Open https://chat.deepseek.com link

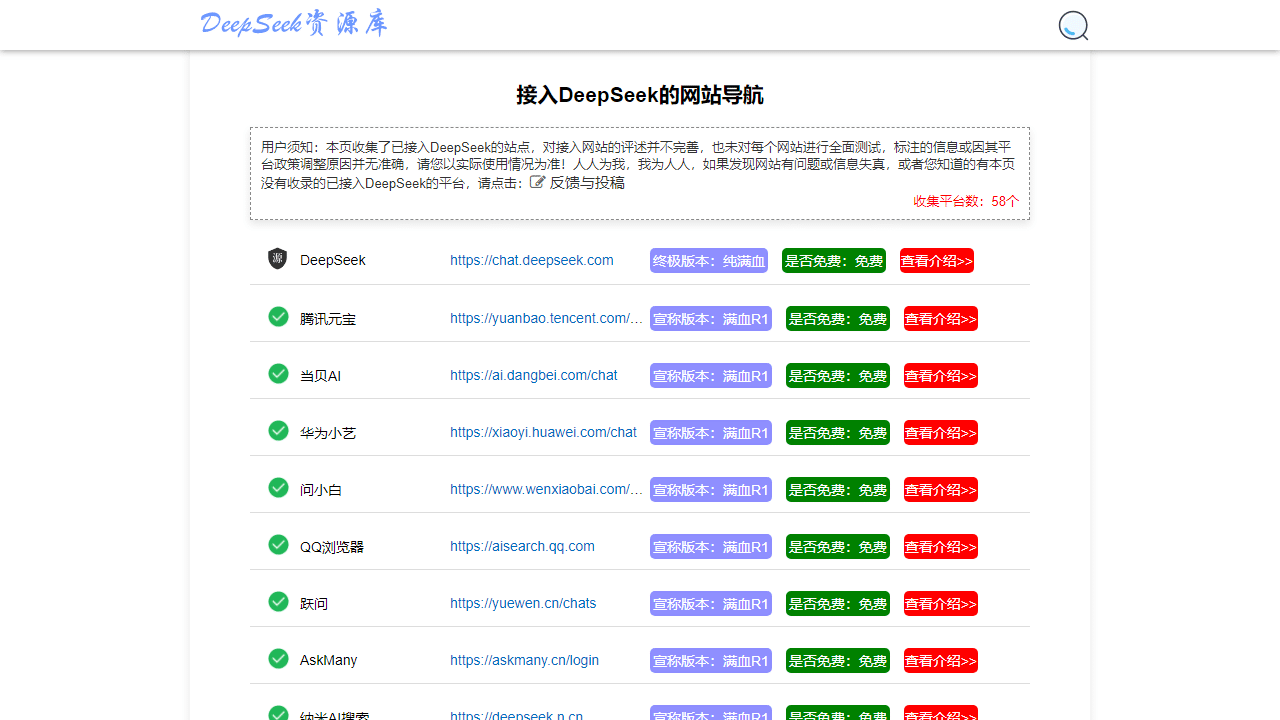tap(532, 260)
